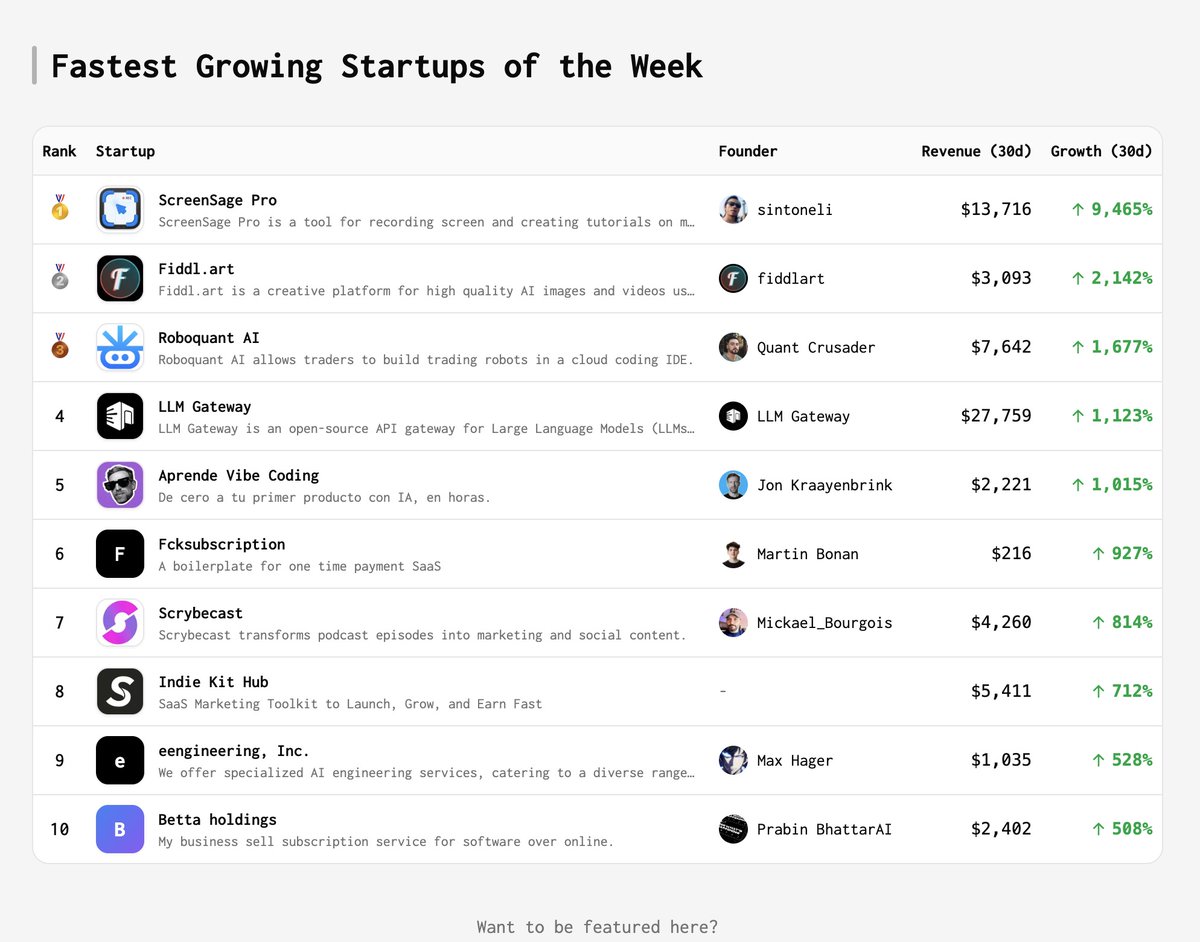This screenshot has width=1200, height=942.
Task: Visit Mickael_Bourgois founder link
Action: pyautogui.click(x=824, y=623)
